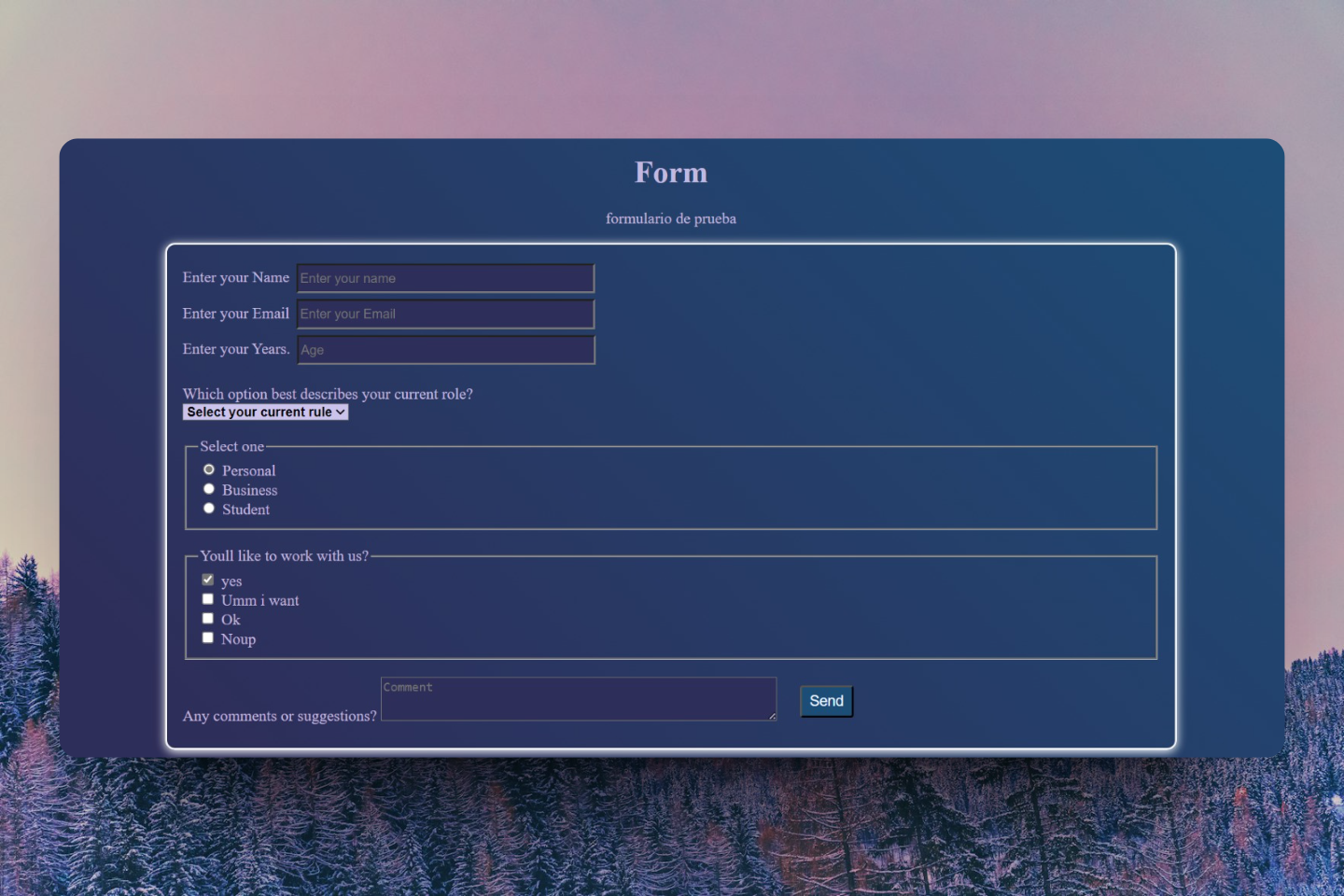Click the Any comments or suggestions label
The height and width of the screenshot is (896, 1344).
click(280, 716)
